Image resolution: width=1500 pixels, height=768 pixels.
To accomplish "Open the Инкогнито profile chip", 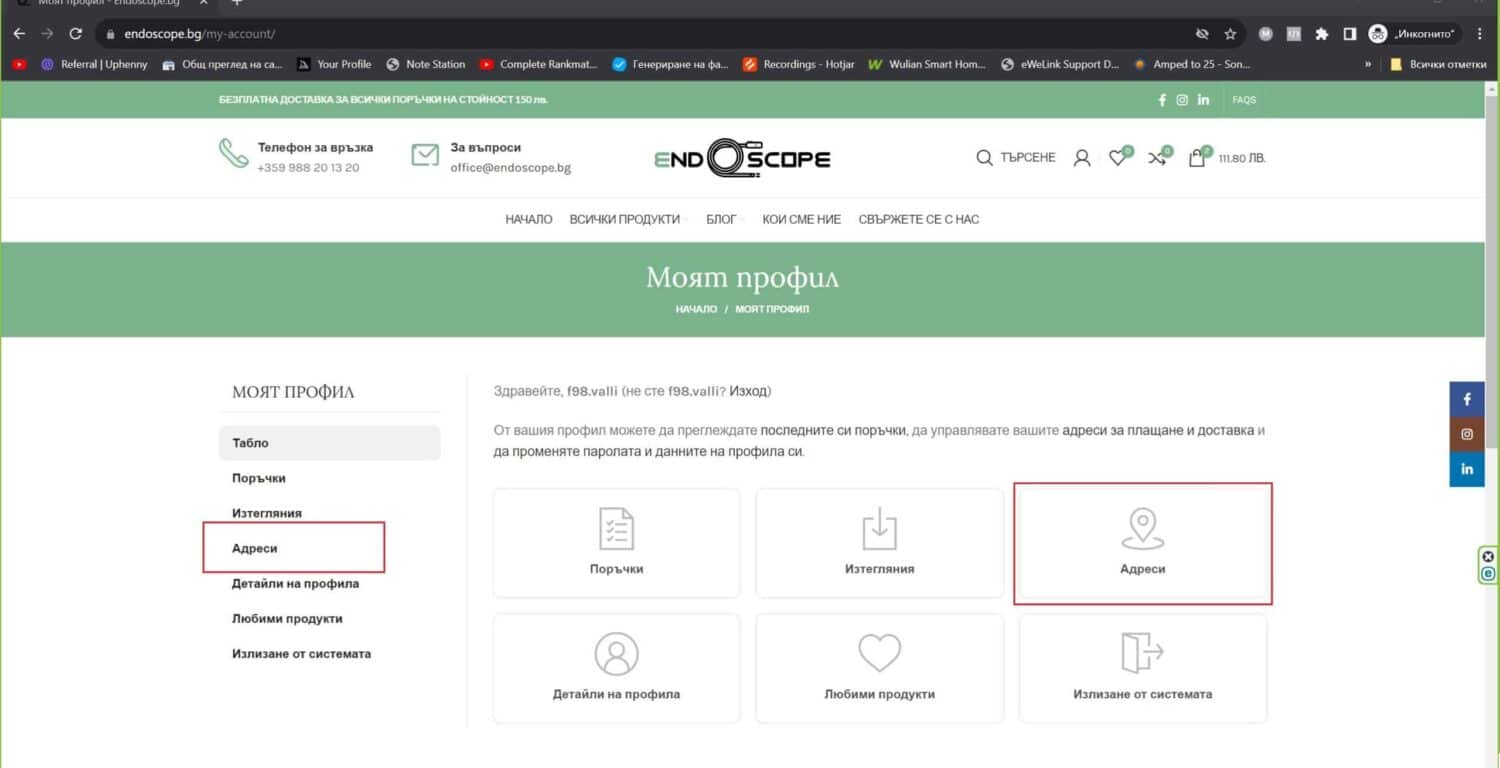I will [x=1415, y=34].
